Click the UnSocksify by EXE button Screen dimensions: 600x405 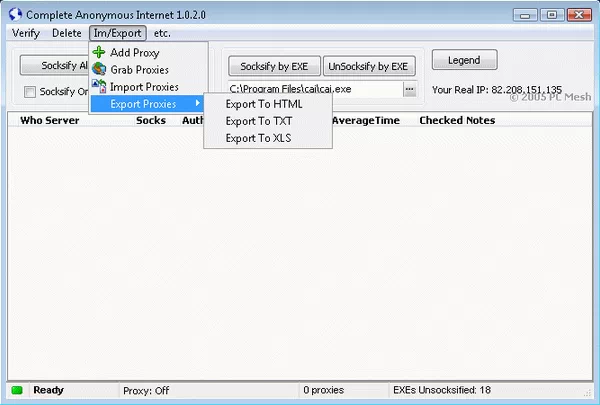tap(369, 66)
